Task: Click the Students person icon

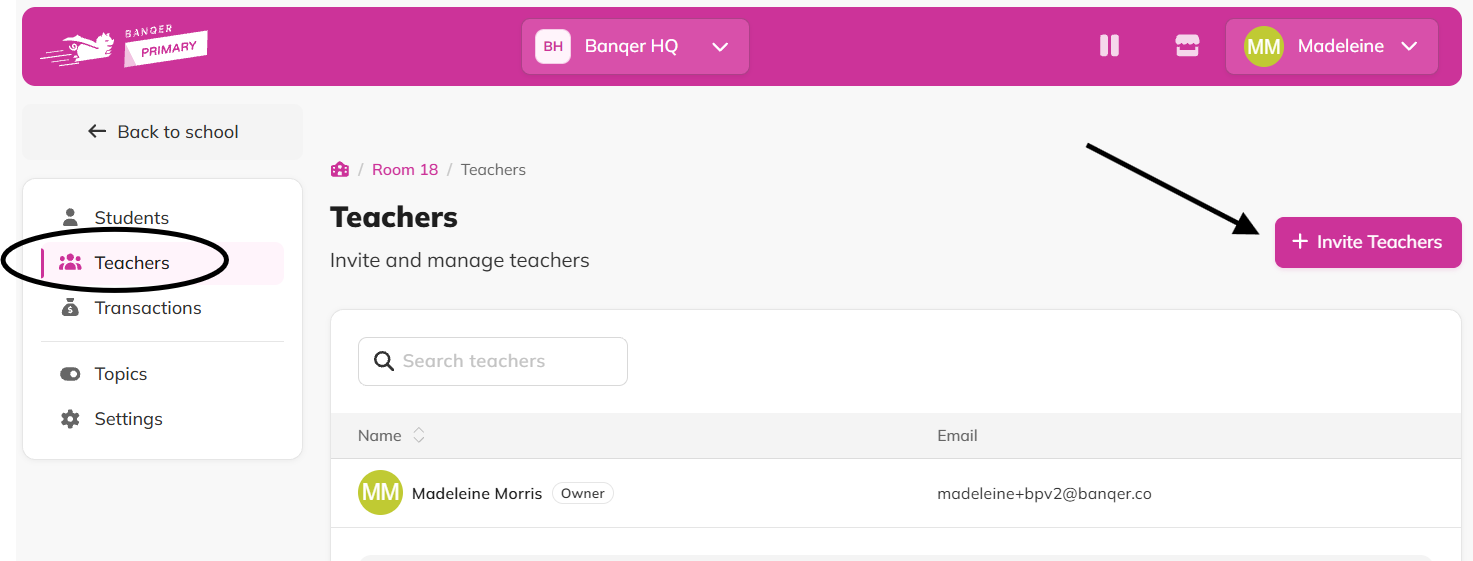Action: [x=70, y=217]
